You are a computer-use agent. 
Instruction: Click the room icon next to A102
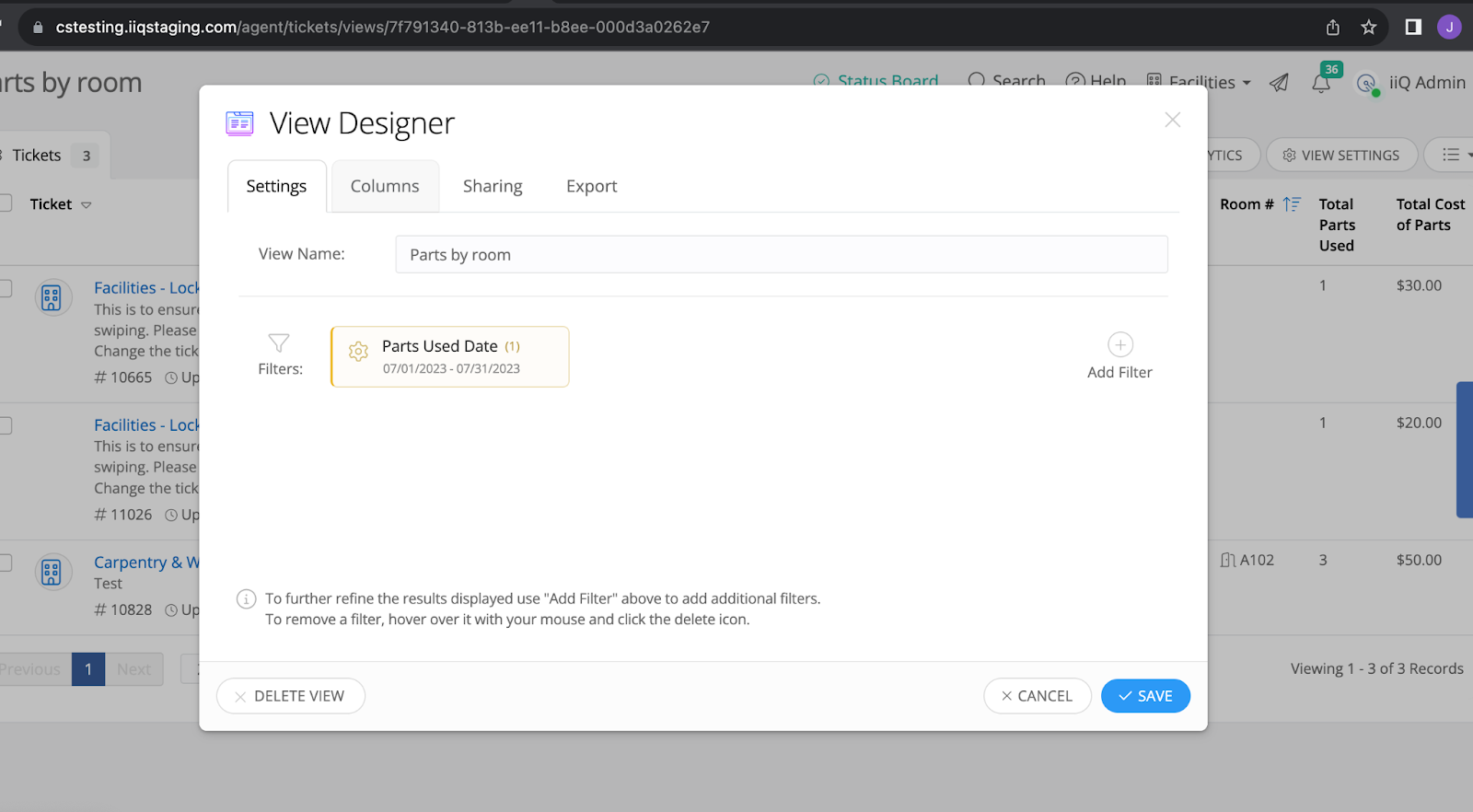pyautogui.click(x=1228, y=560)
